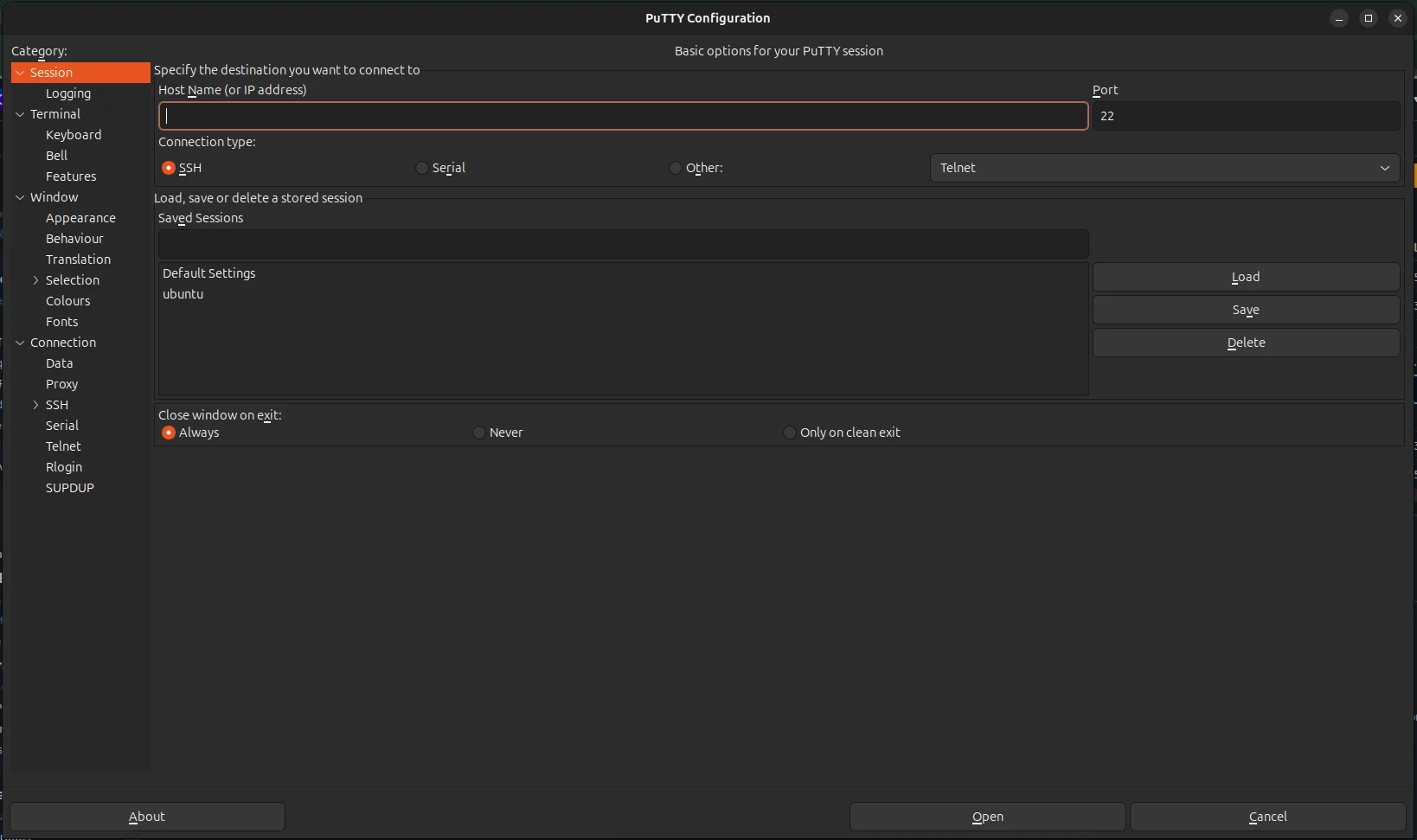This screenshot has width=1417, height=840.
Task: Click the About button
Action: pyautogui.click(x=147, y=817)
